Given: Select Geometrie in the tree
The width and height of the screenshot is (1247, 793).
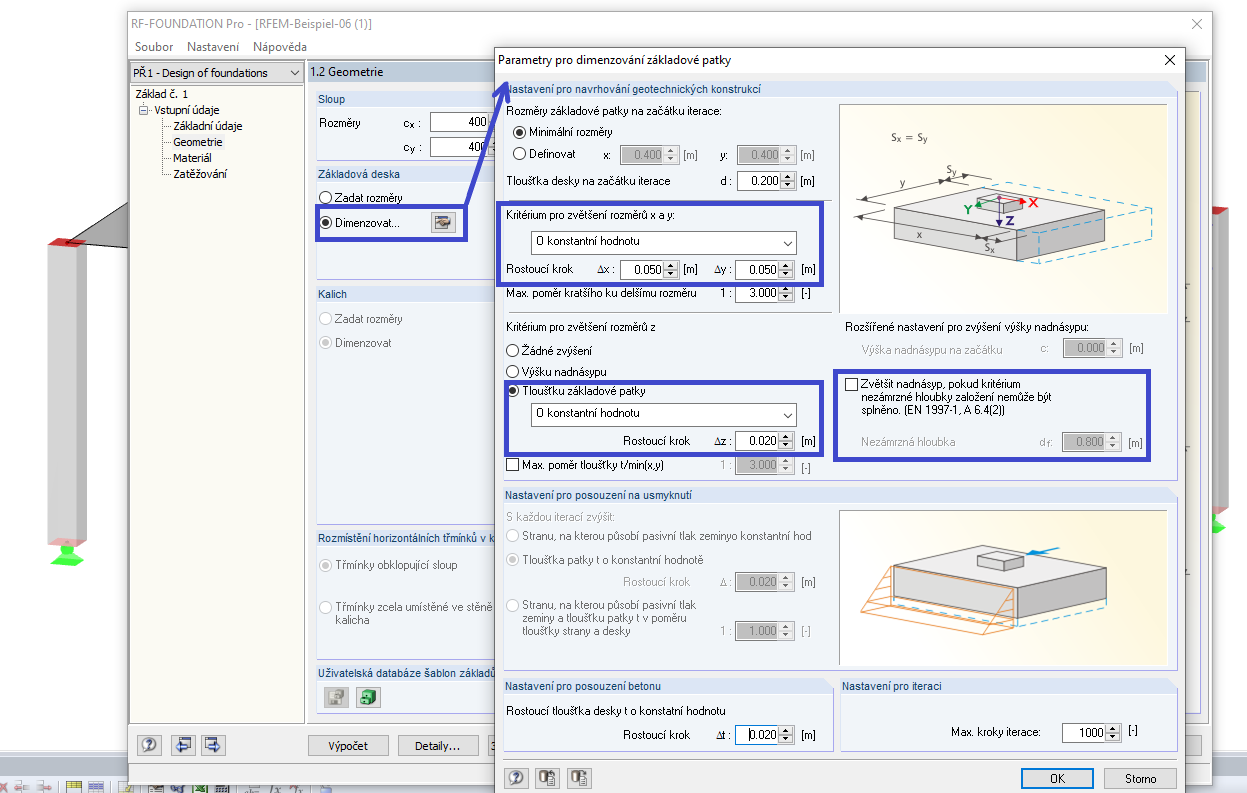Looking at the screenshot, I should tap(198, 142).
